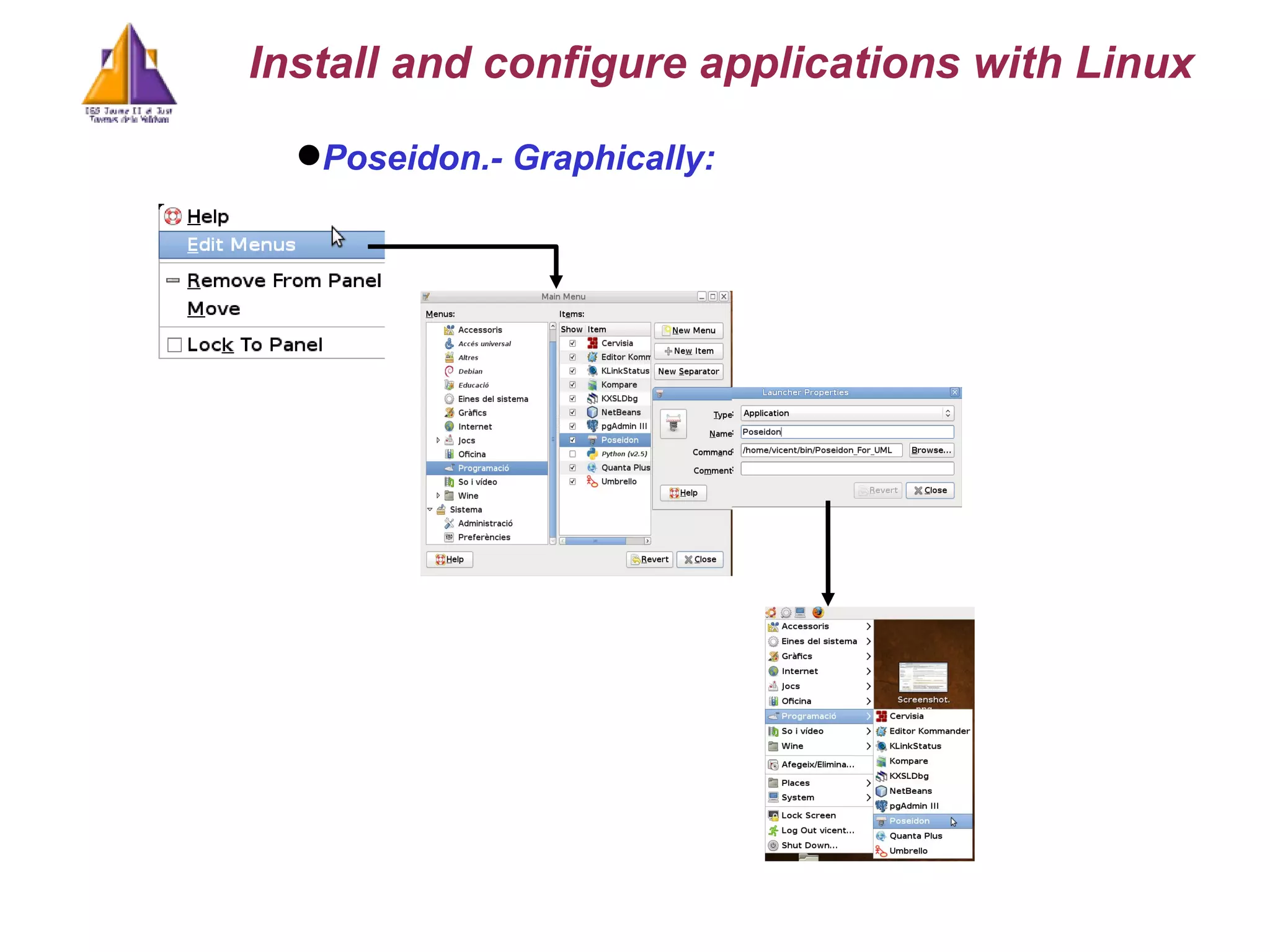Image resolution: width=1270 pixels, height=952 pixels.
Task: Collapse the Sistema tree node
Action: 430,509
